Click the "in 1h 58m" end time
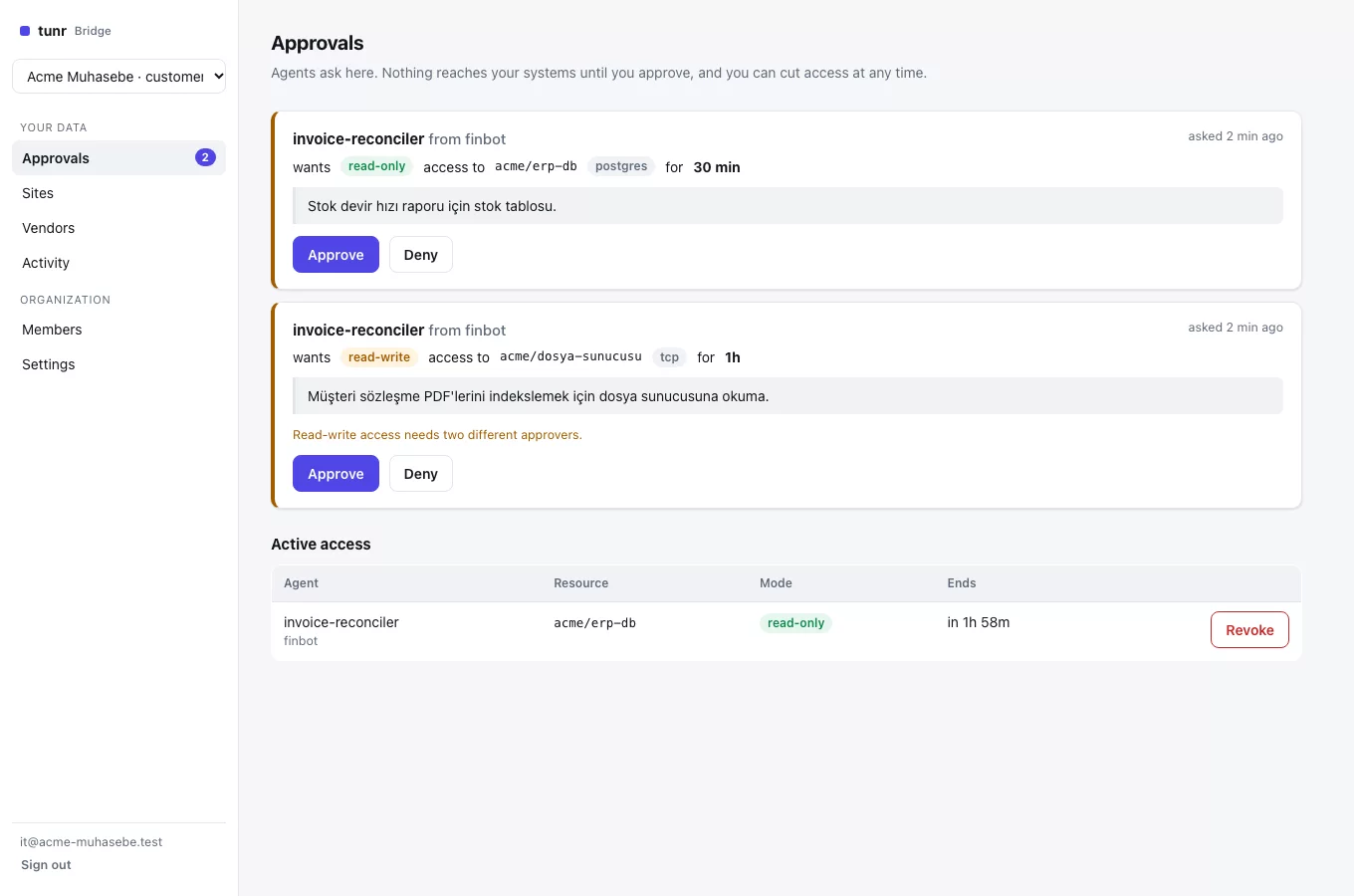 (979, 622)
